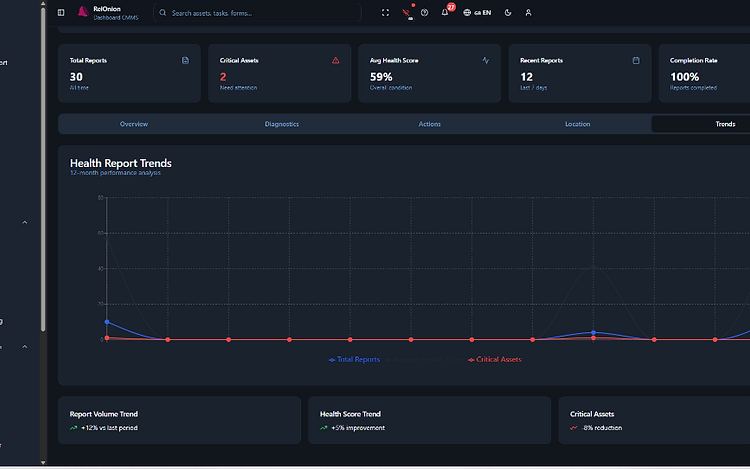Viewport: 750px width, 469px height.
Task: Click '12-month performance analysis' subtitle
Action: coord(115,173)
